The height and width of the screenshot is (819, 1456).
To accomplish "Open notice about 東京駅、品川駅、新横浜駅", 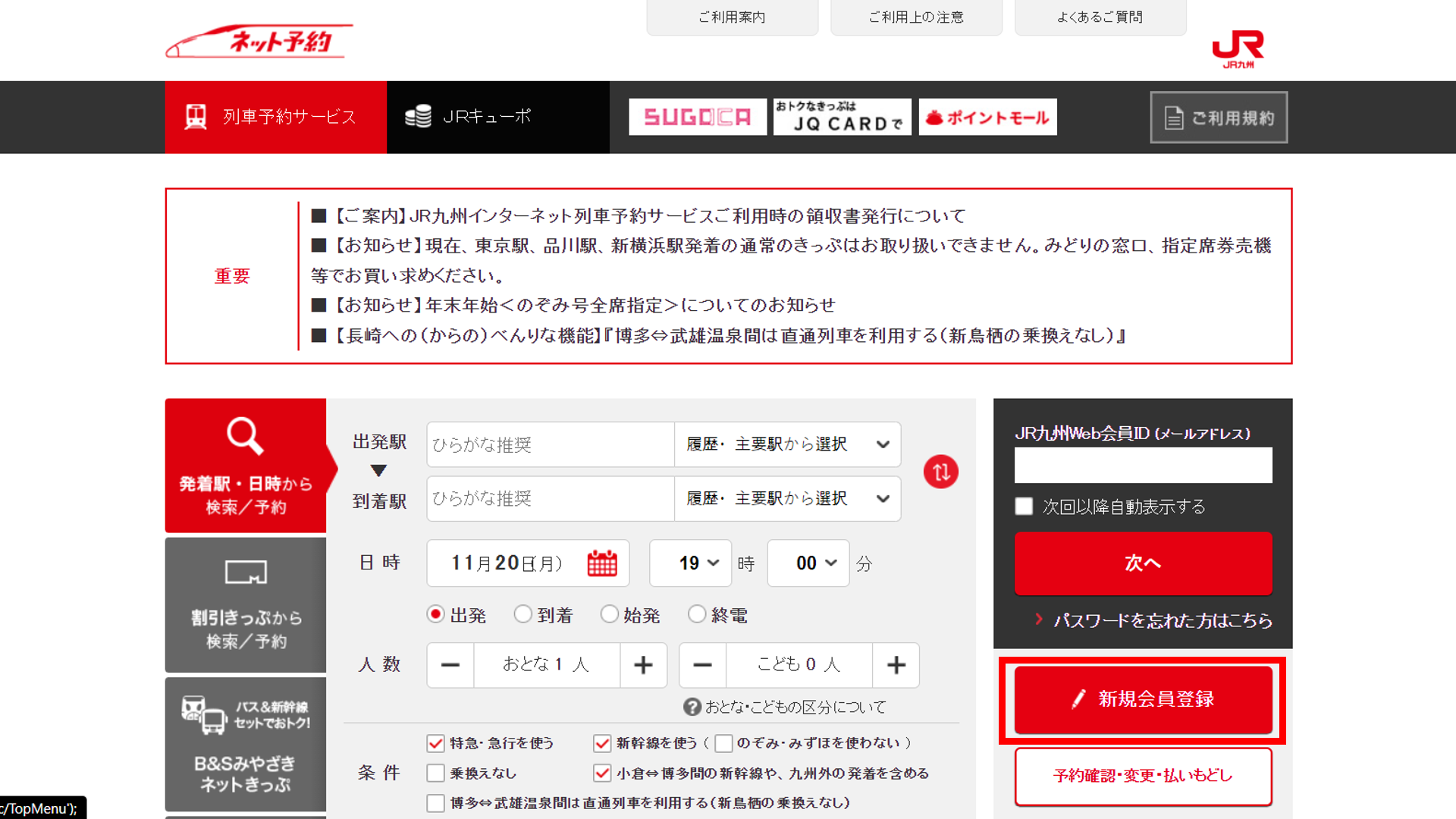I will (x=791, y=260).
